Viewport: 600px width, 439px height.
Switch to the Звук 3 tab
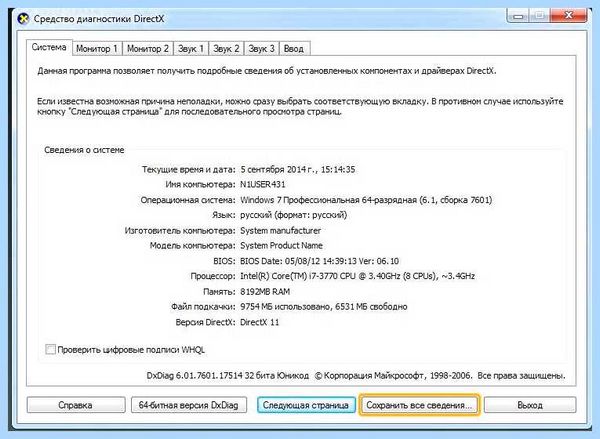(x=261, y=49)
